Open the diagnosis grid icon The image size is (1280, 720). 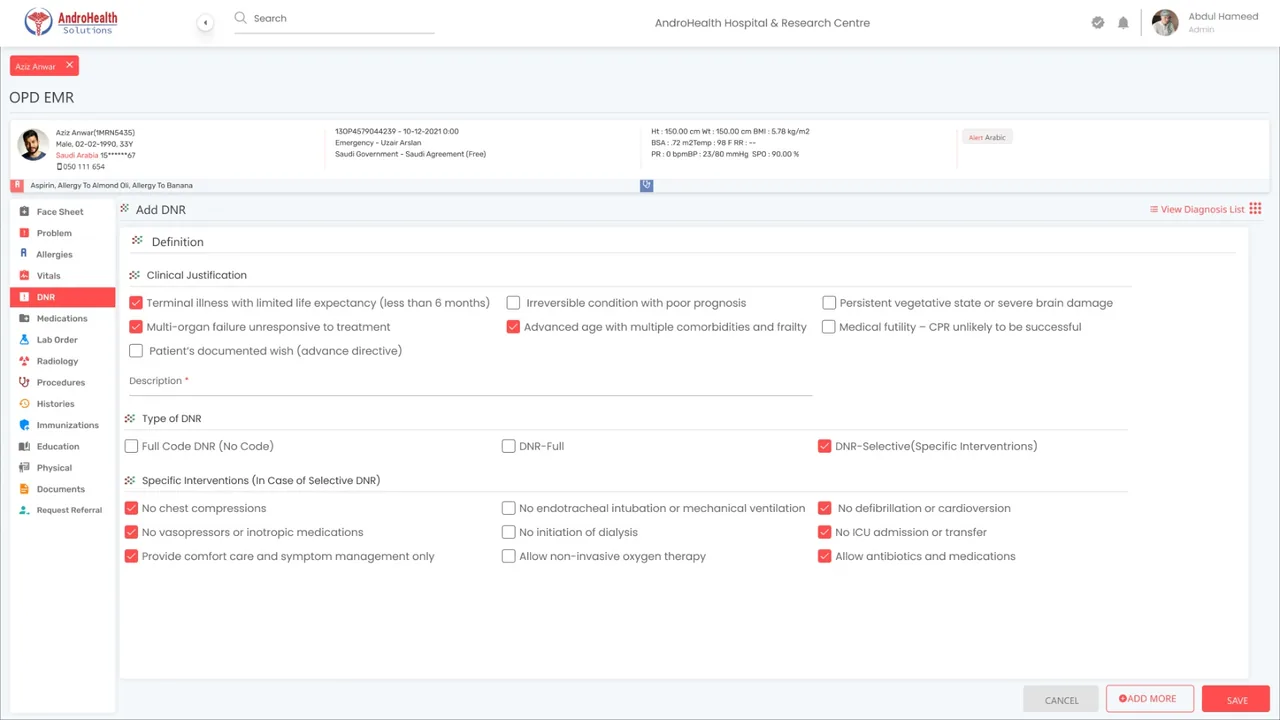[x=1255, y=209]
